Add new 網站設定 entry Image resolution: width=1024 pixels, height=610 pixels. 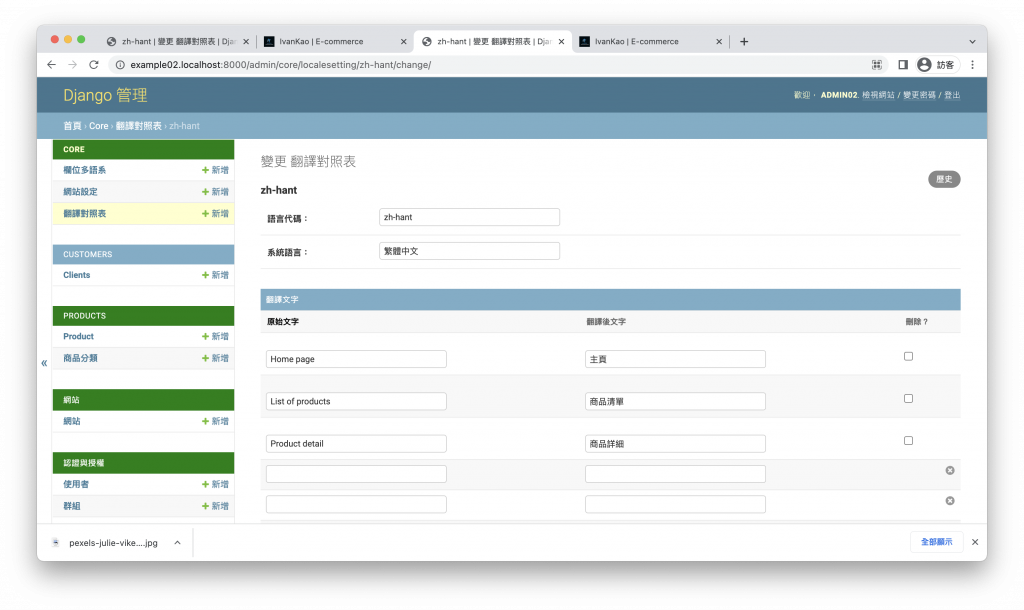[x=215, y=191]
